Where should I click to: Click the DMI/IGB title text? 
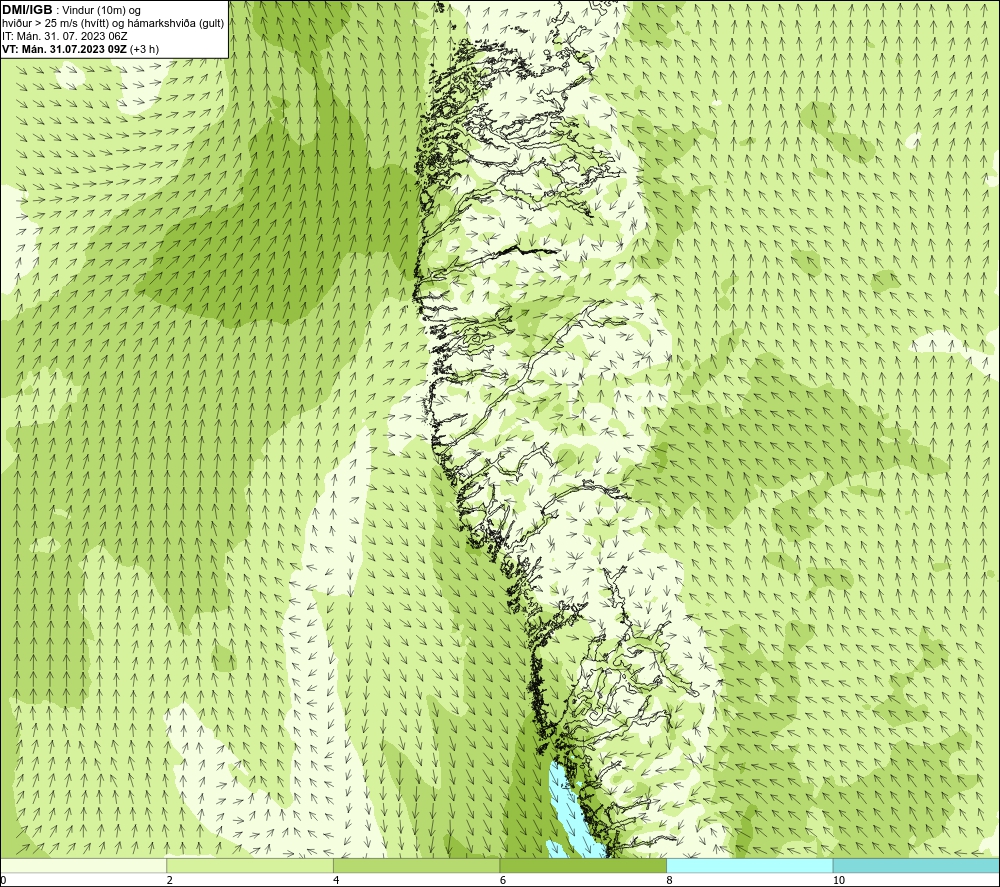pyautogui.click(x=27, y=10)
